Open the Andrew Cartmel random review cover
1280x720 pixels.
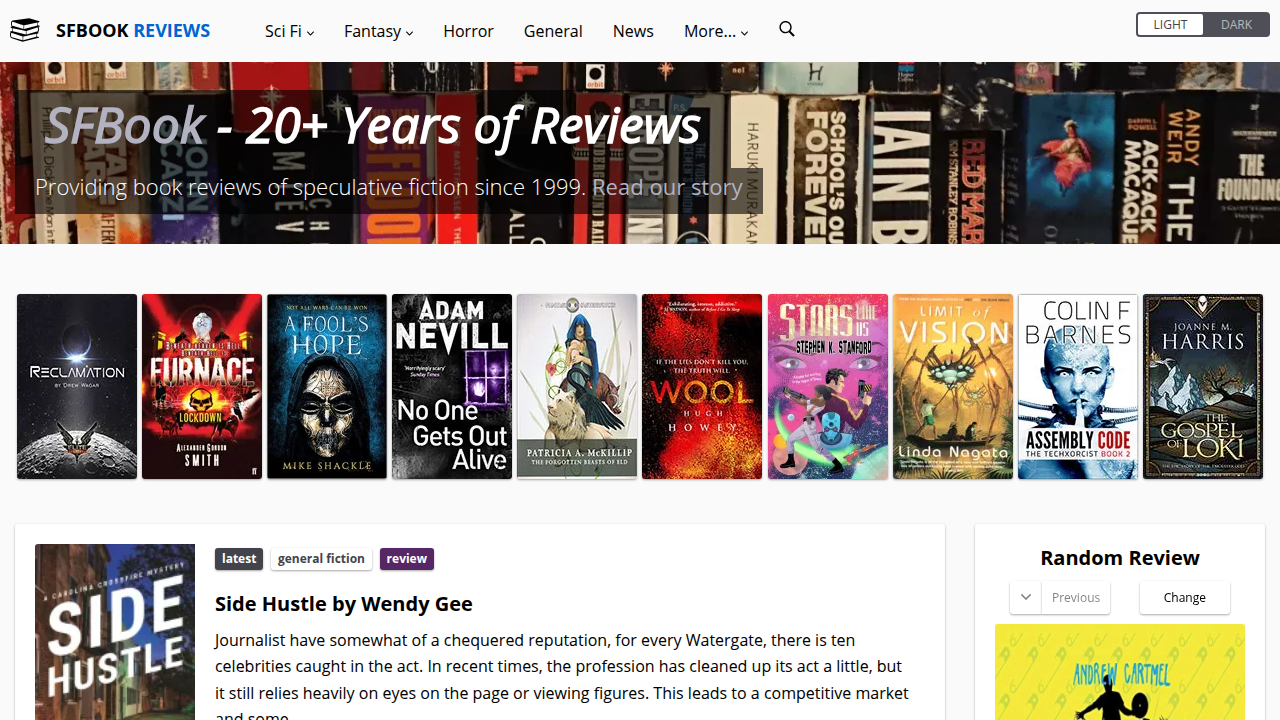[x=1120, y=672]
